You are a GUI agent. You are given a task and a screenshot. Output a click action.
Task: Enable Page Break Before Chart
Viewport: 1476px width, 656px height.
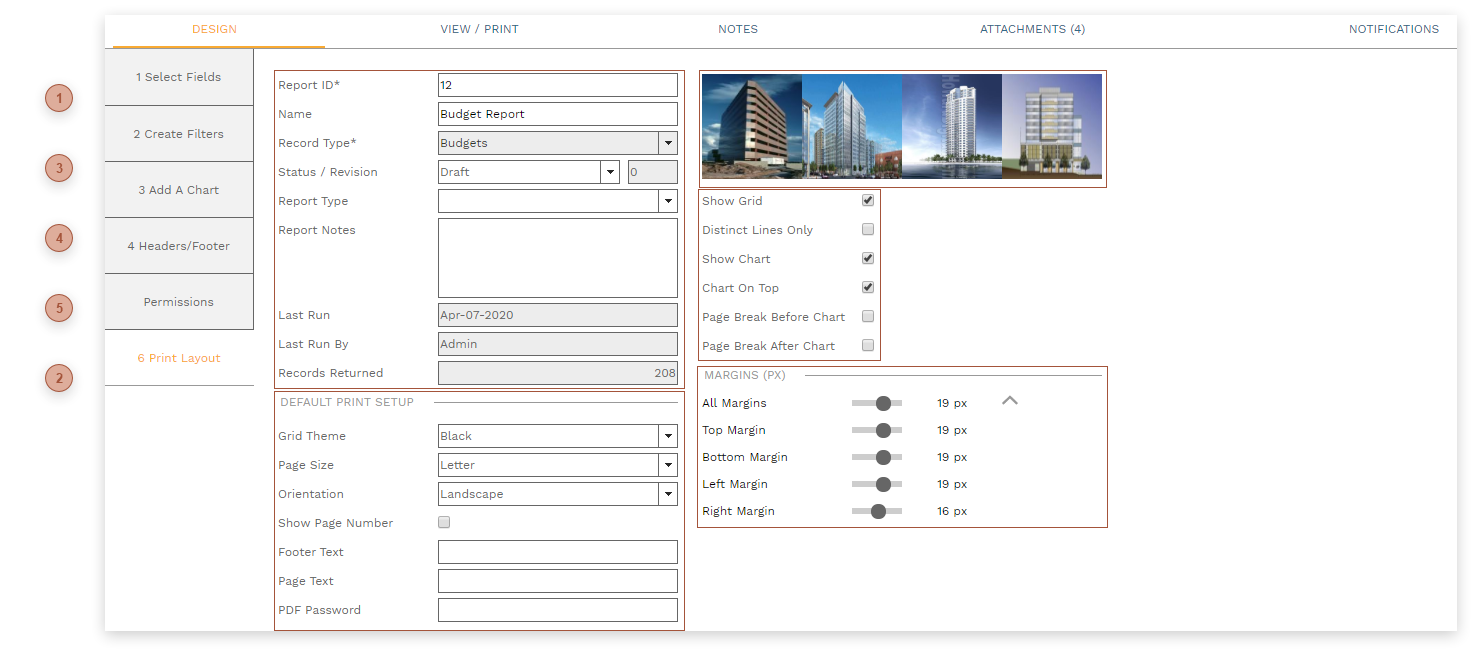[x=868, y=317]
